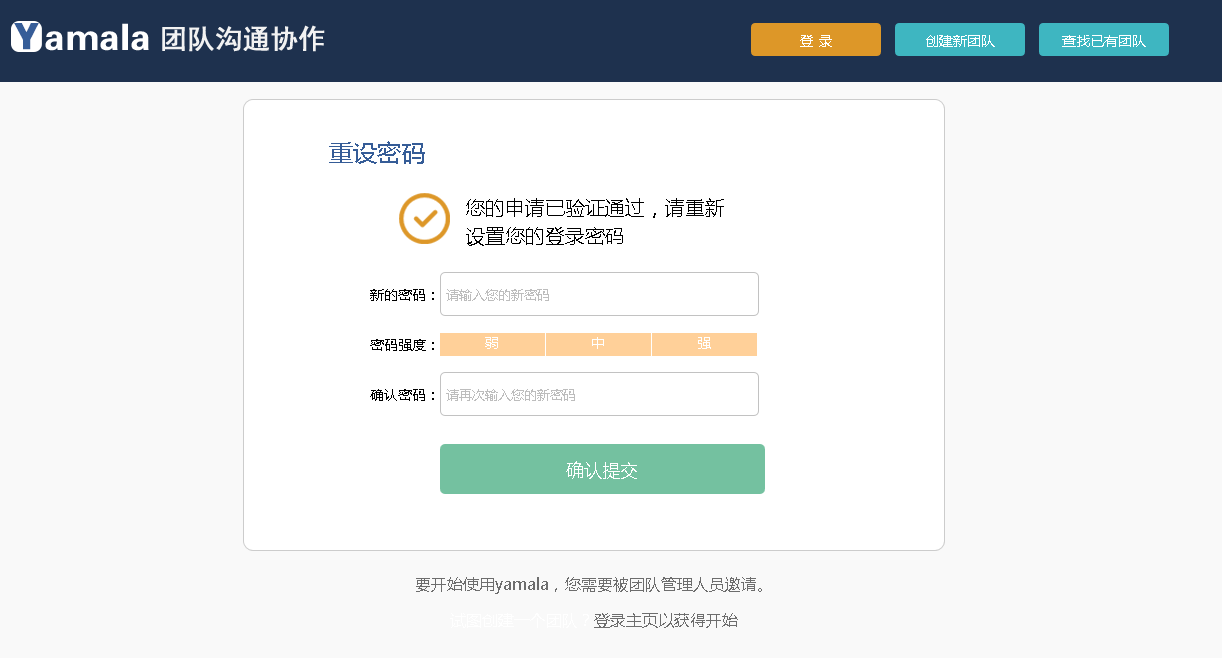1222x658 pixels.
Task: Focus the 请再次输入您的新密码 input field
Action: click(x=599, y=394)
